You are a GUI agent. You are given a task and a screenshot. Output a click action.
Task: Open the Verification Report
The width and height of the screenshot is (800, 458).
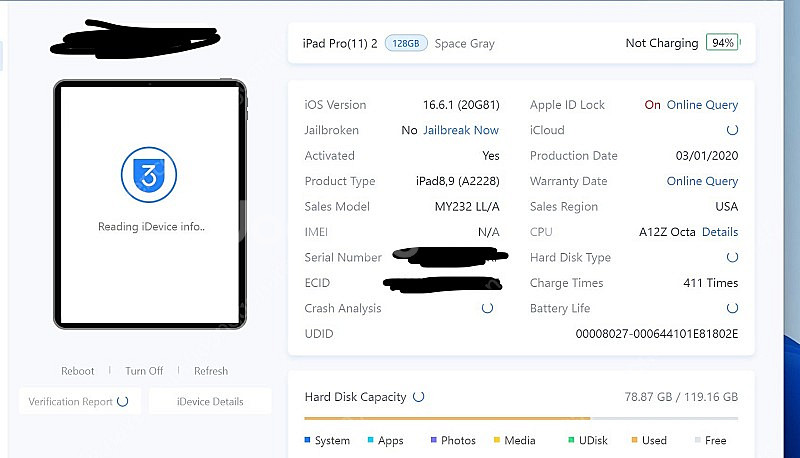tap(78, 401)
